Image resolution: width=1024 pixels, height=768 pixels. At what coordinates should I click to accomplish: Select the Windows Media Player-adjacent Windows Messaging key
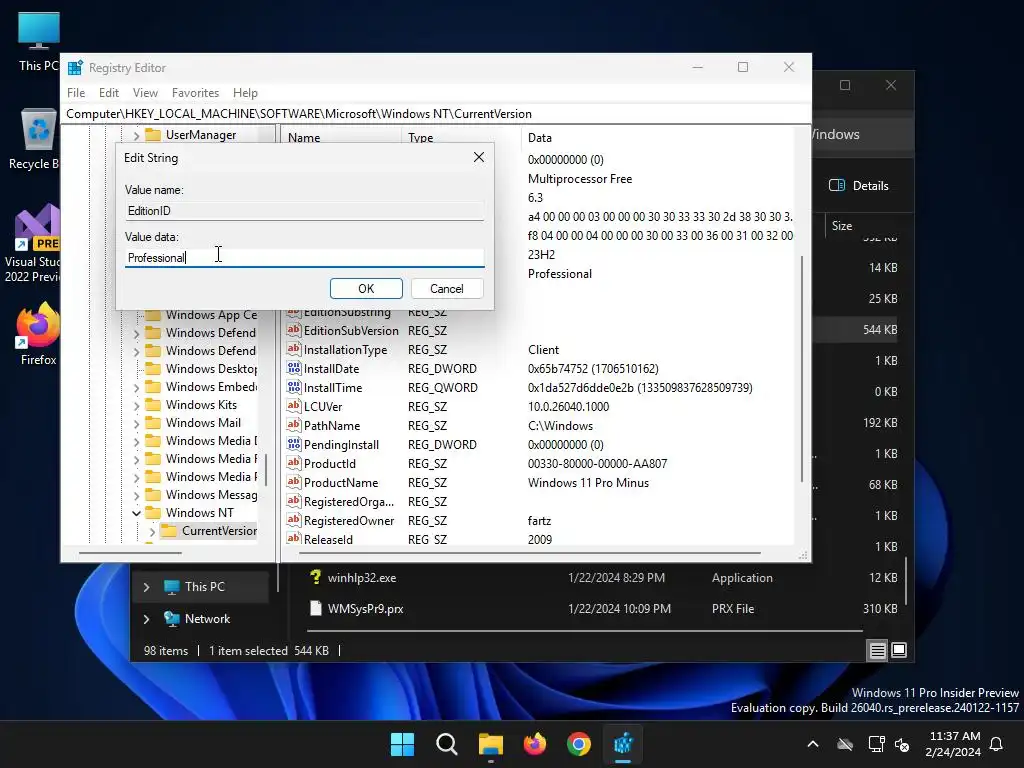coord(211,495)
